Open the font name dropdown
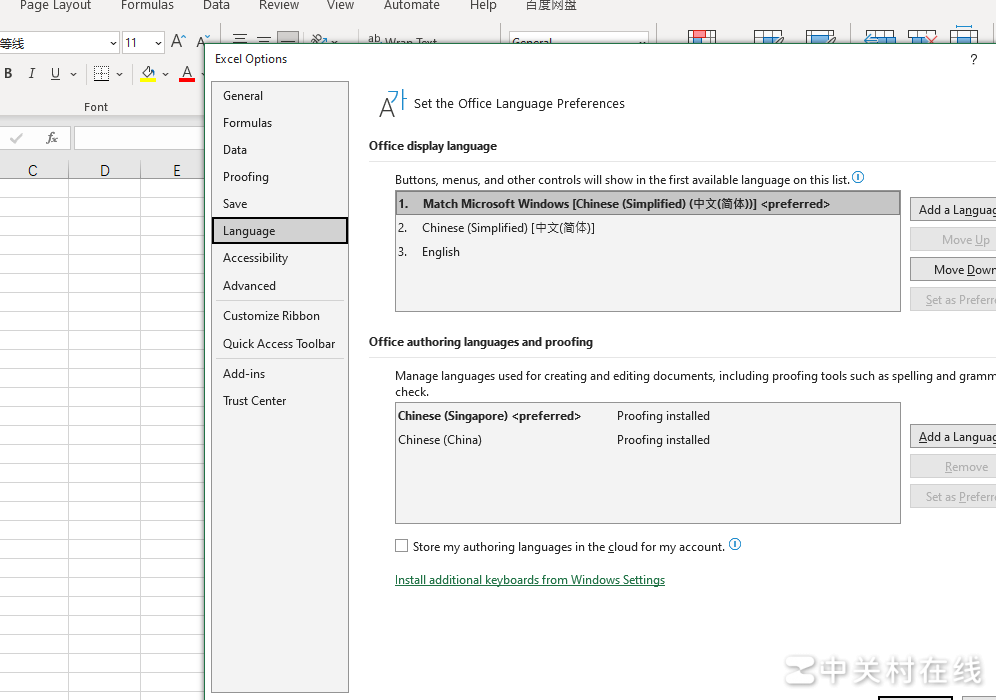Image resolution: width=996 pixels, height=700 pixels. [x=112, y=43]
